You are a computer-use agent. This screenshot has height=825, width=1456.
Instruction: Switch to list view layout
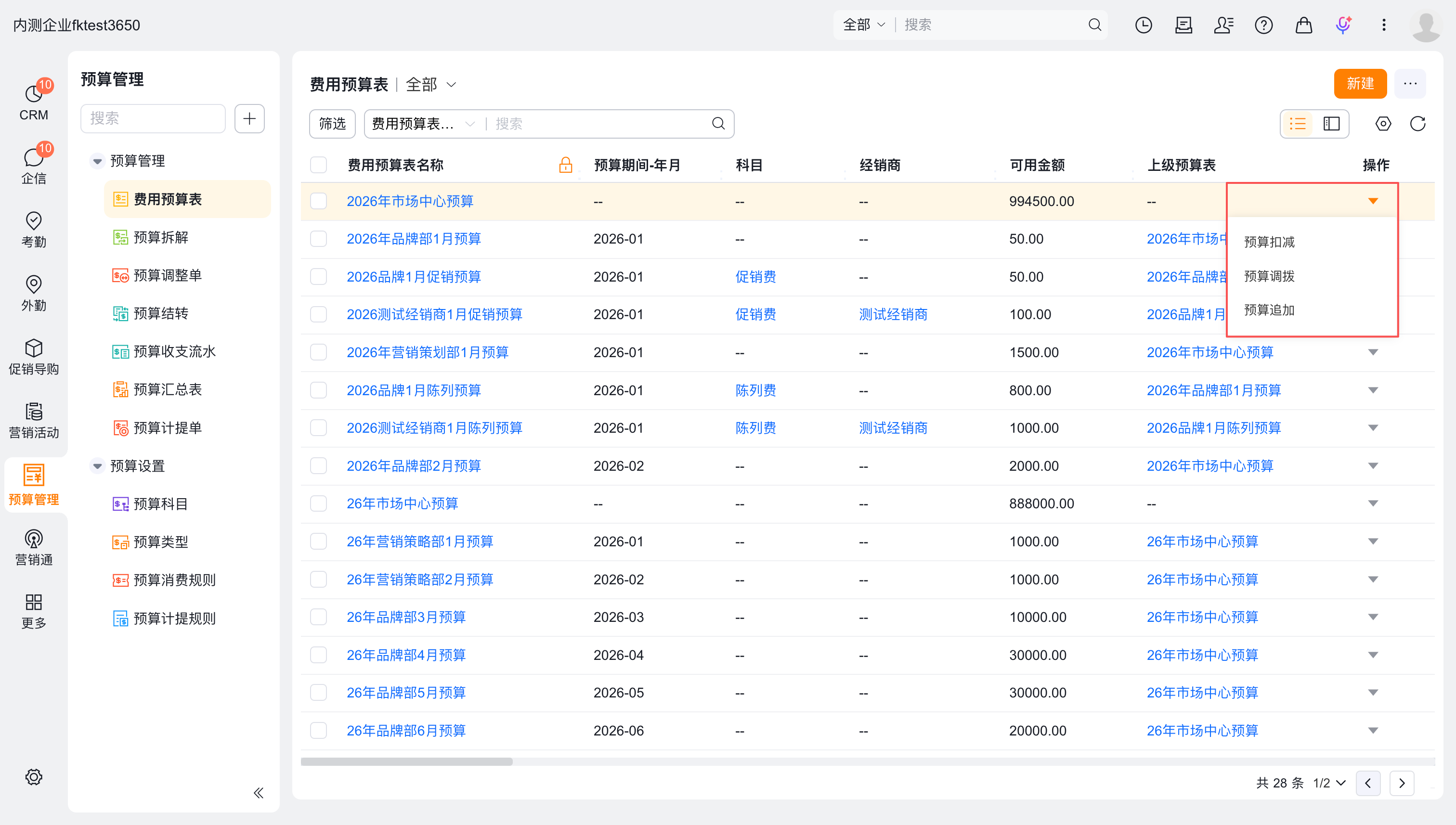coord(1298,124)
